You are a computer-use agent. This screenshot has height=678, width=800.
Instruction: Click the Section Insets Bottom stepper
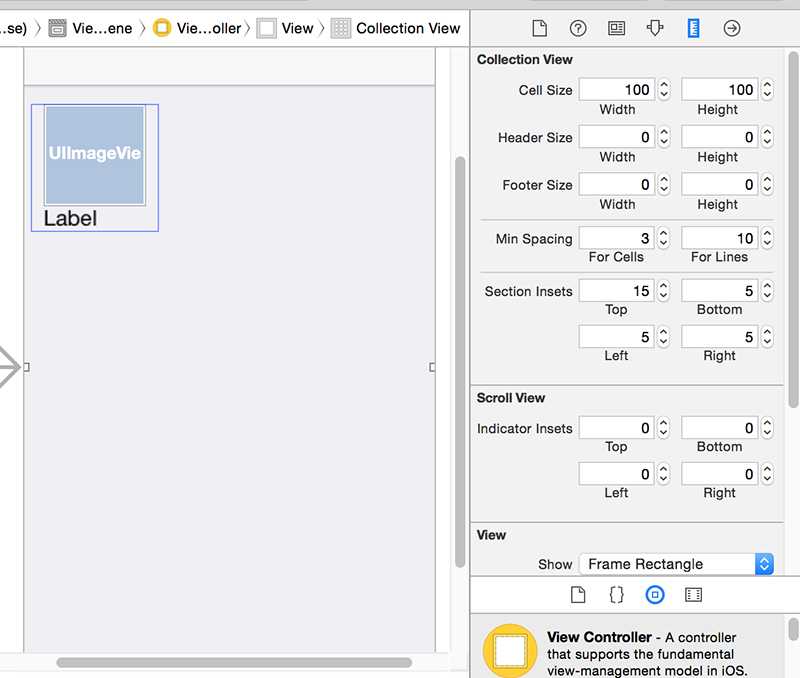pyautogui.click(x=767, y=291)
